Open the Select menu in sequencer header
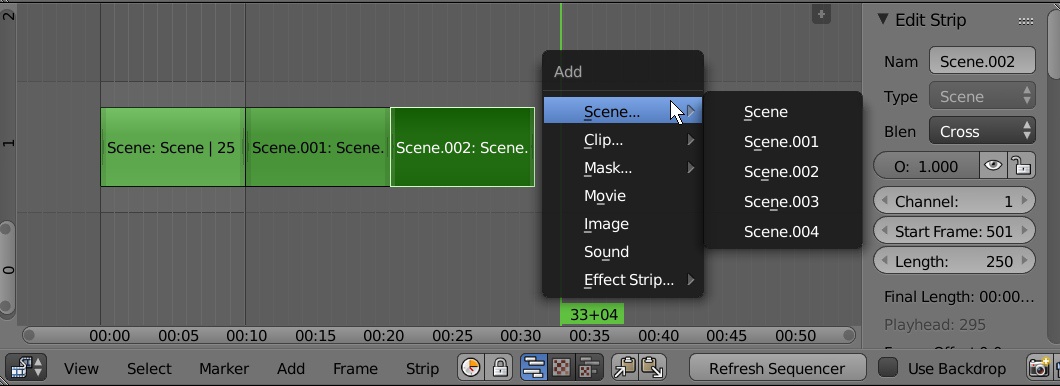 pos(149,368)
